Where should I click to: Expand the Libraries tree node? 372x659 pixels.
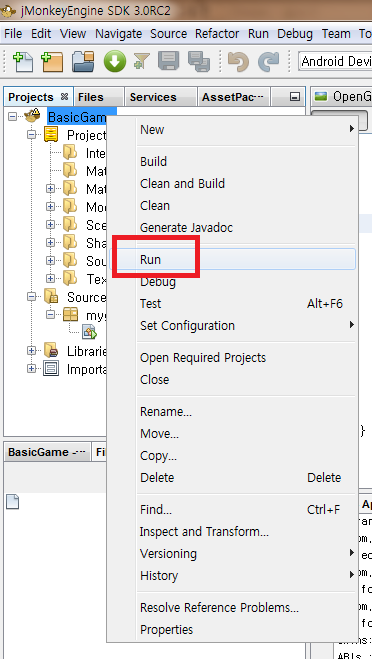click(x=32, y=350)
